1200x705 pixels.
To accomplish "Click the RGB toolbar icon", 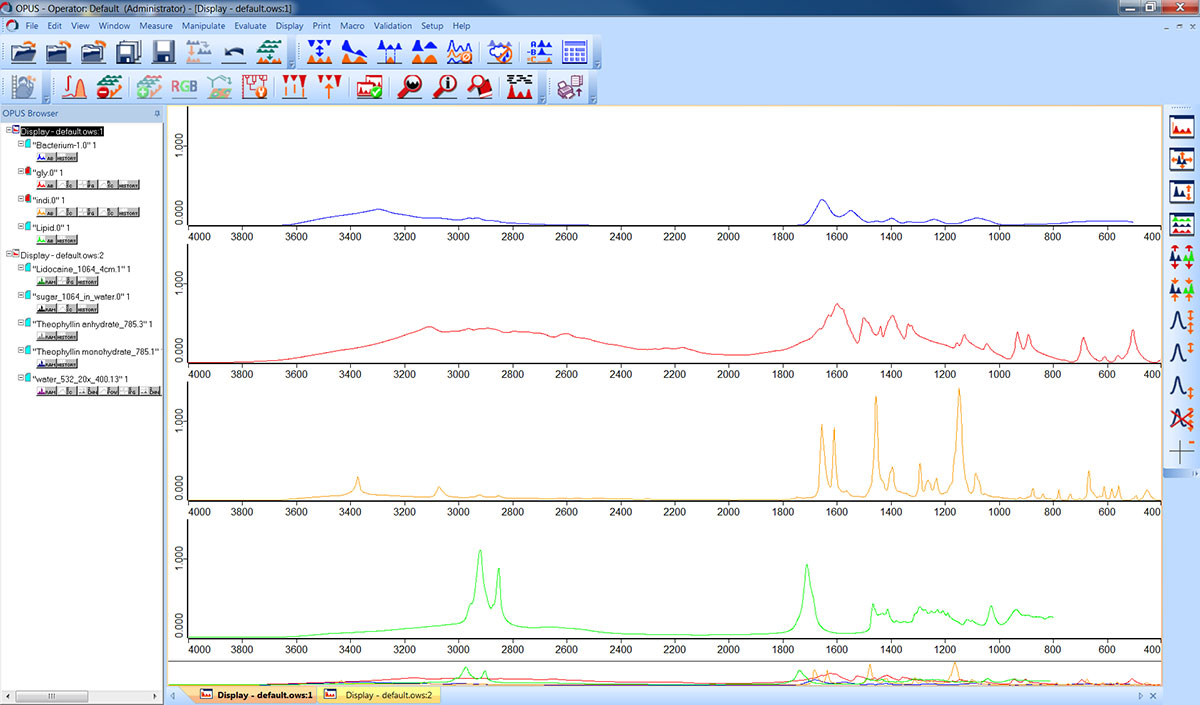I will click(184, 87).
